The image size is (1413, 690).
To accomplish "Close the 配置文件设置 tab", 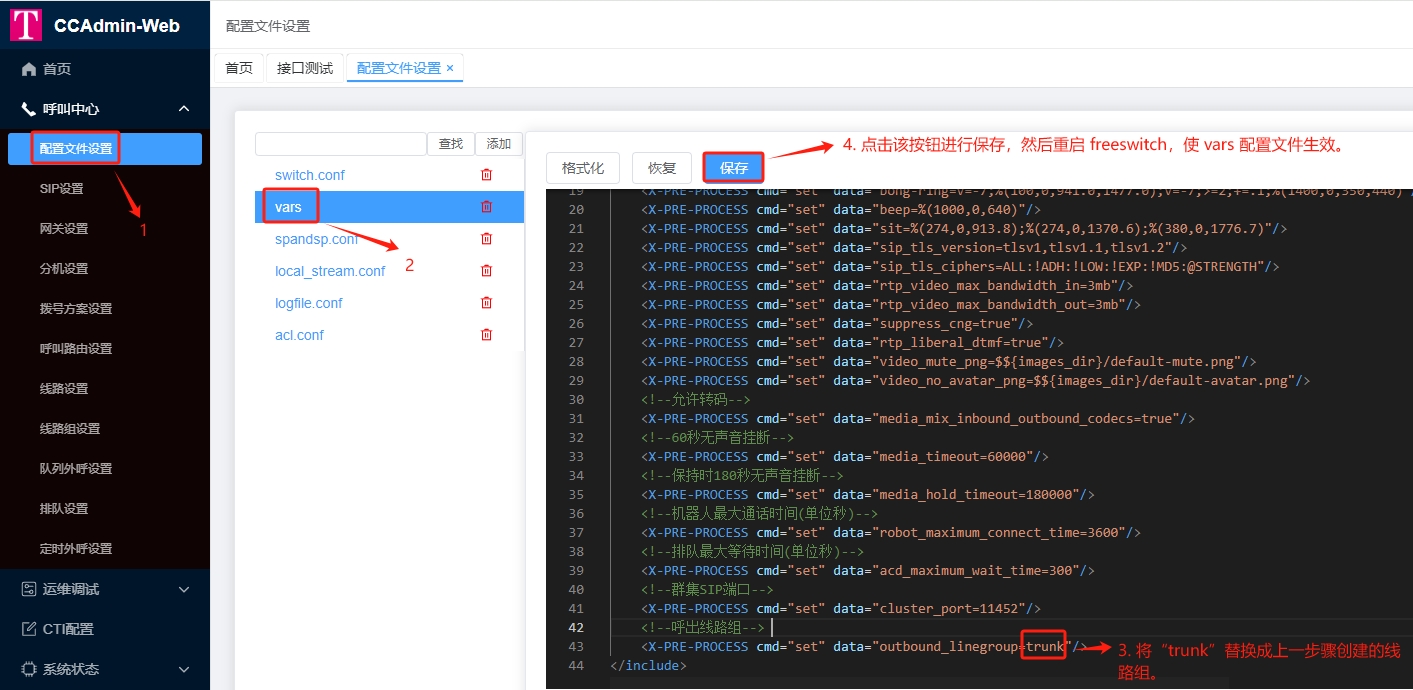I will 450,68.
